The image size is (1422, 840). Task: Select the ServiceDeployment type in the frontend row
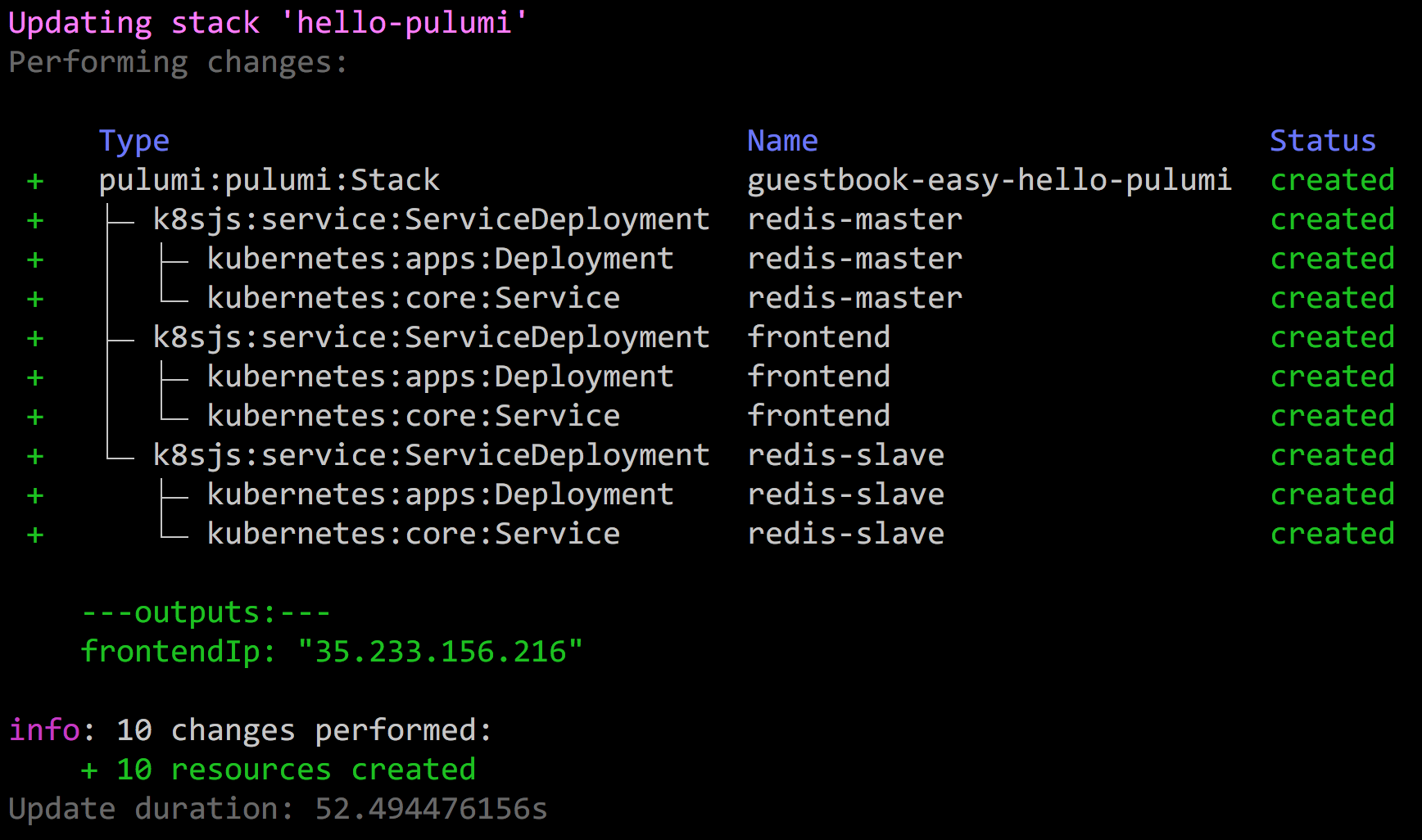coord(431,338)
